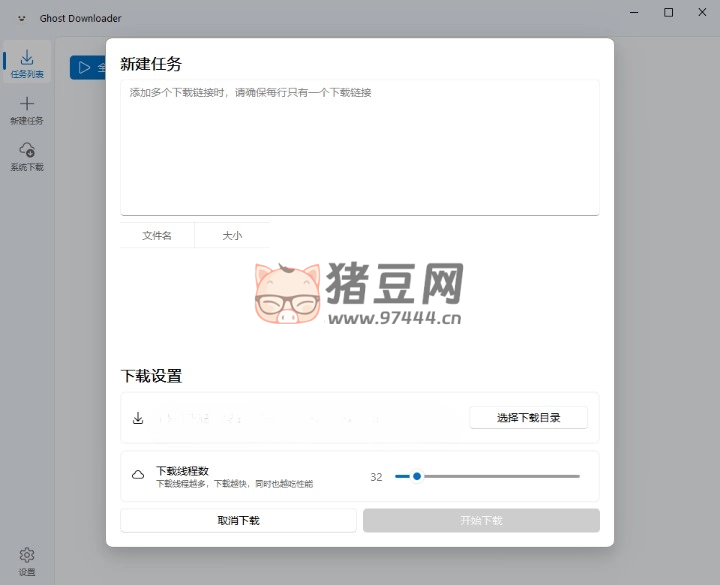Viewport: 720px width, 585px height.
Task: Click the far right end of thread slider
Action: pos(578,476)
